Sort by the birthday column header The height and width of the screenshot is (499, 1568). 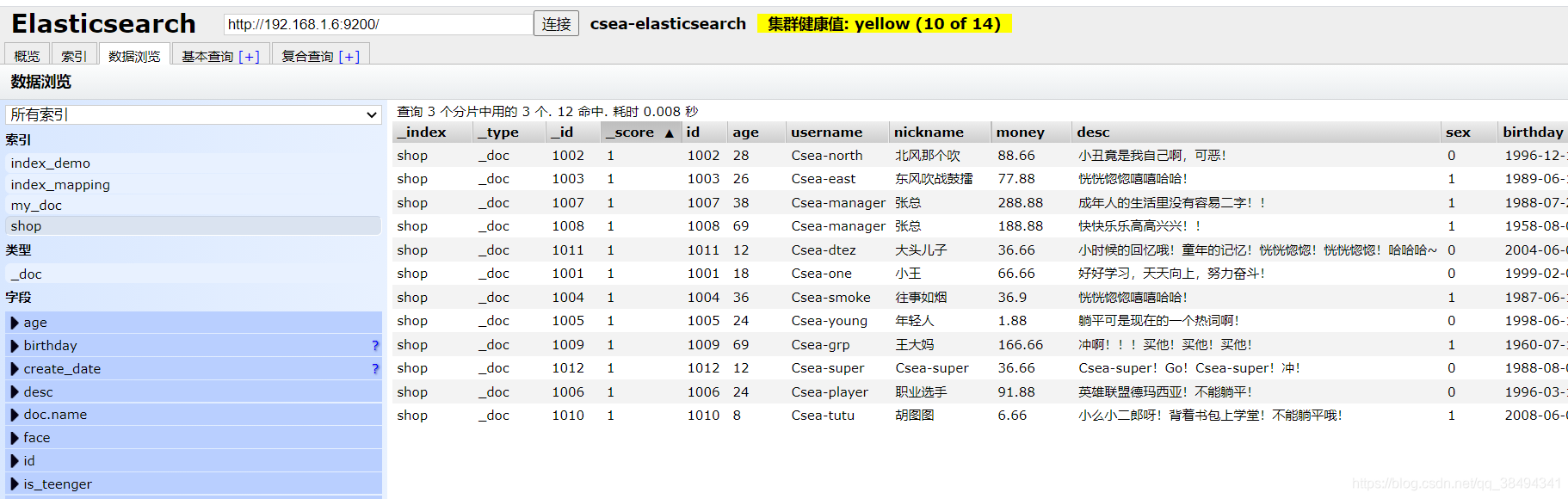click(x=1533, y=132)
